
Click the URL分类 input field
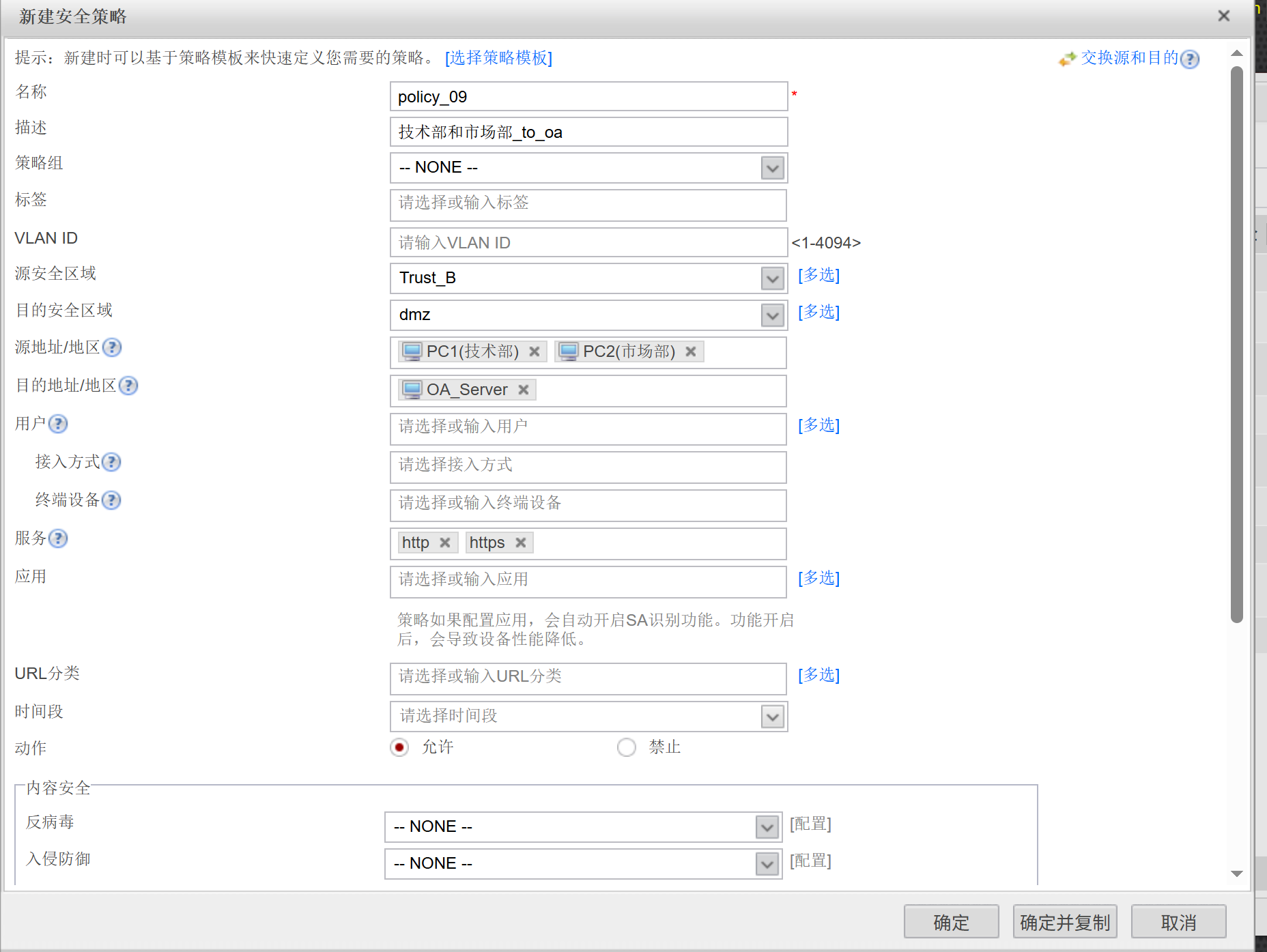(588, 678)
